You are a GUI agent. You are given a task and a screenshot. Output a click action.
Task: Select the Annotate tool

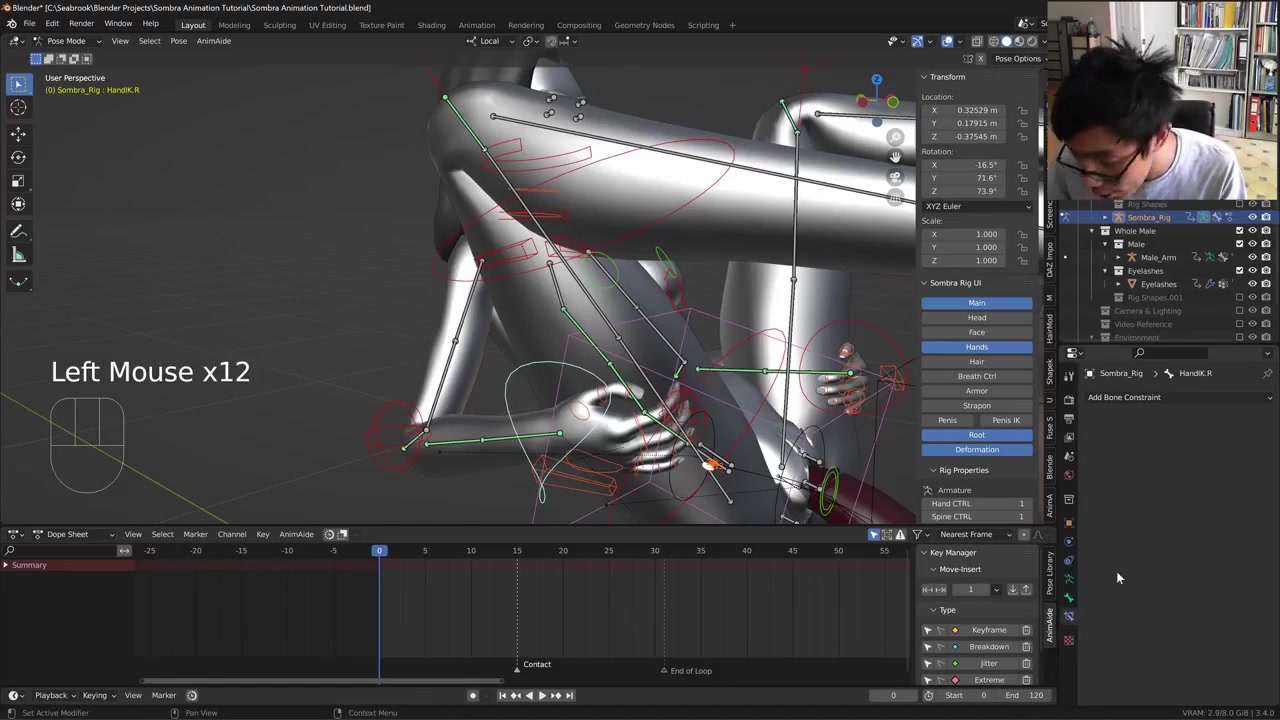(x=18, y=231)
